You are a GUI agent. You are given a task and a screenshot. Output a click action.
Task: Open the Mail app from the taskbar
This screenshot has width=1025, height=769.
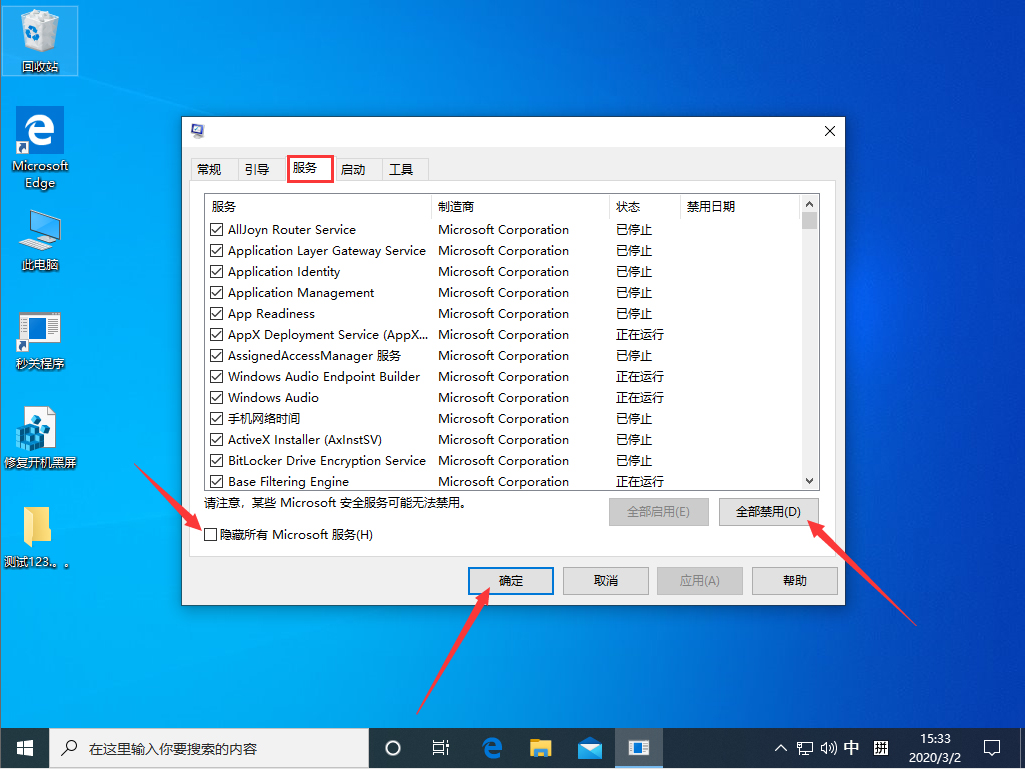coord(590,747)
